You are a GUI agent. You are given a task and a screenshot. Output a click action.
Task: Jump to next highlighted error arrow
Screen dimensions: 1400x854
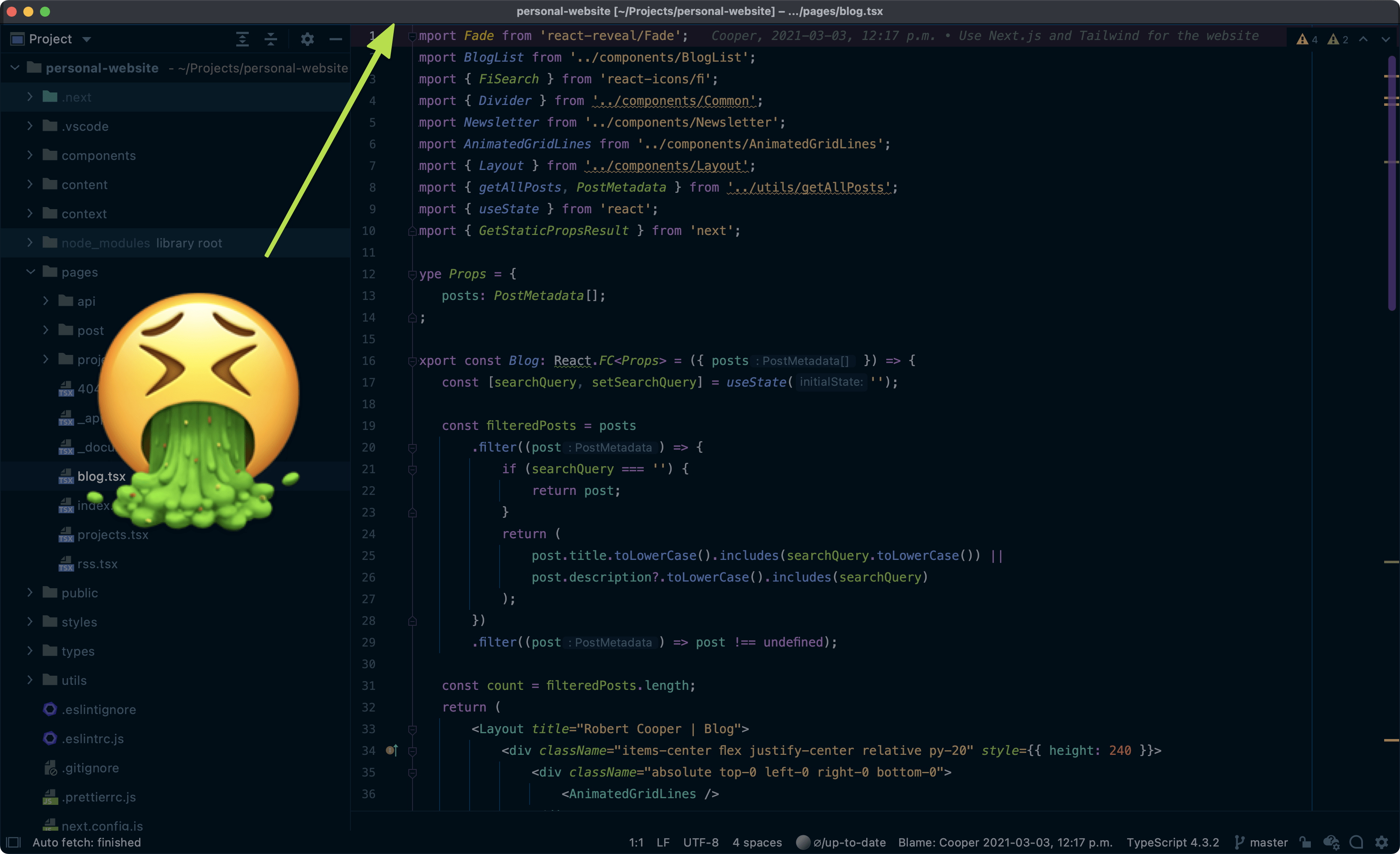coord(1385,39)
